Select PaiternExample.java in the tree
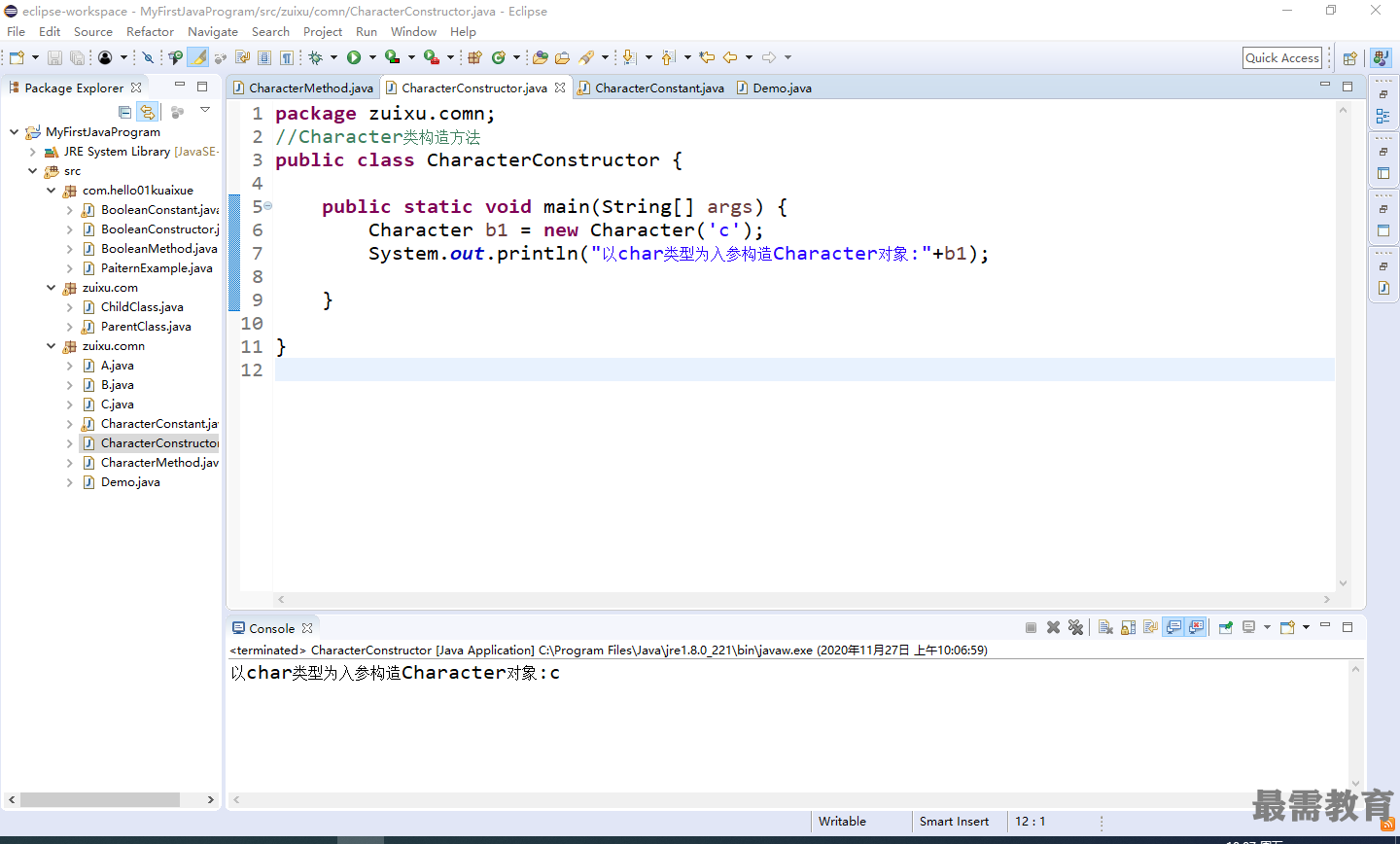 click(x=157, y=268)
